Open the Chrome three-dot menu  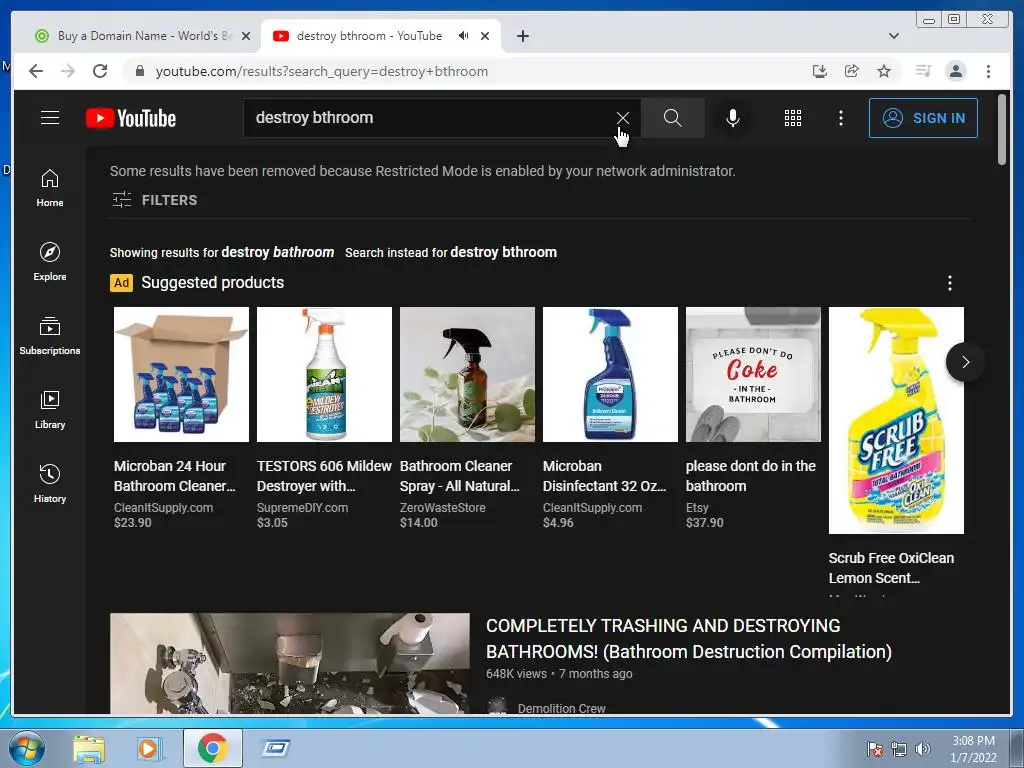pyautogui.click(x=988, y=71)
